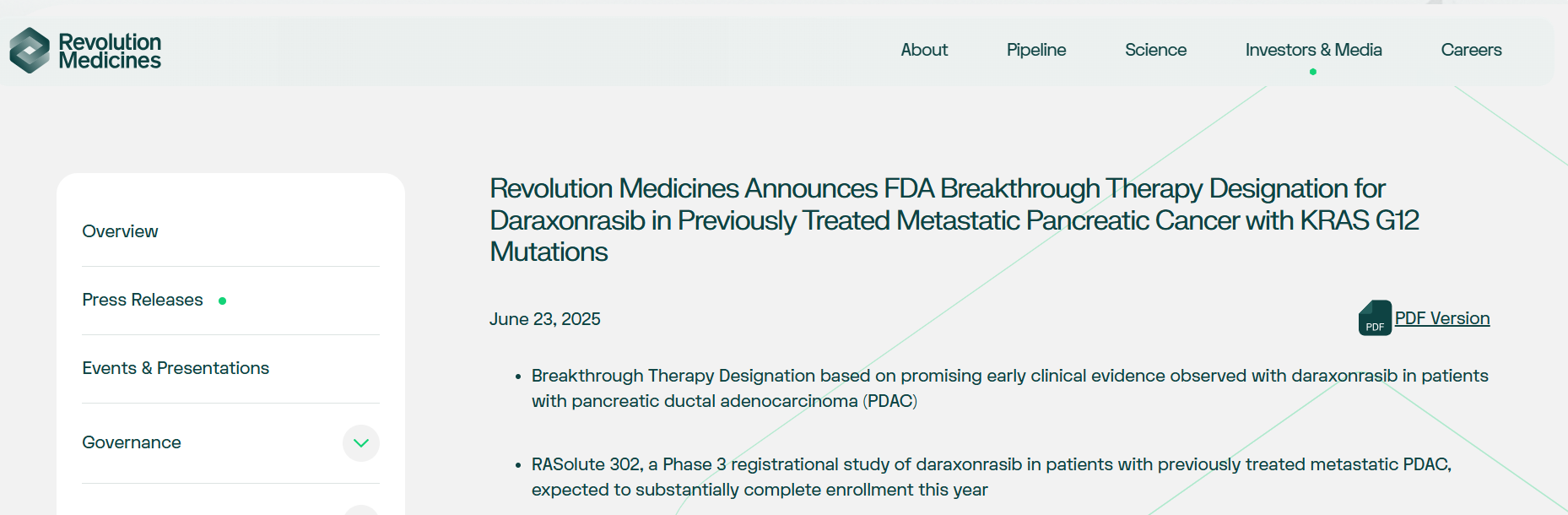Viewport: 1568px width, 515px height.
Task: Open Press Releases in the sidebar
Action: [143, 300]
